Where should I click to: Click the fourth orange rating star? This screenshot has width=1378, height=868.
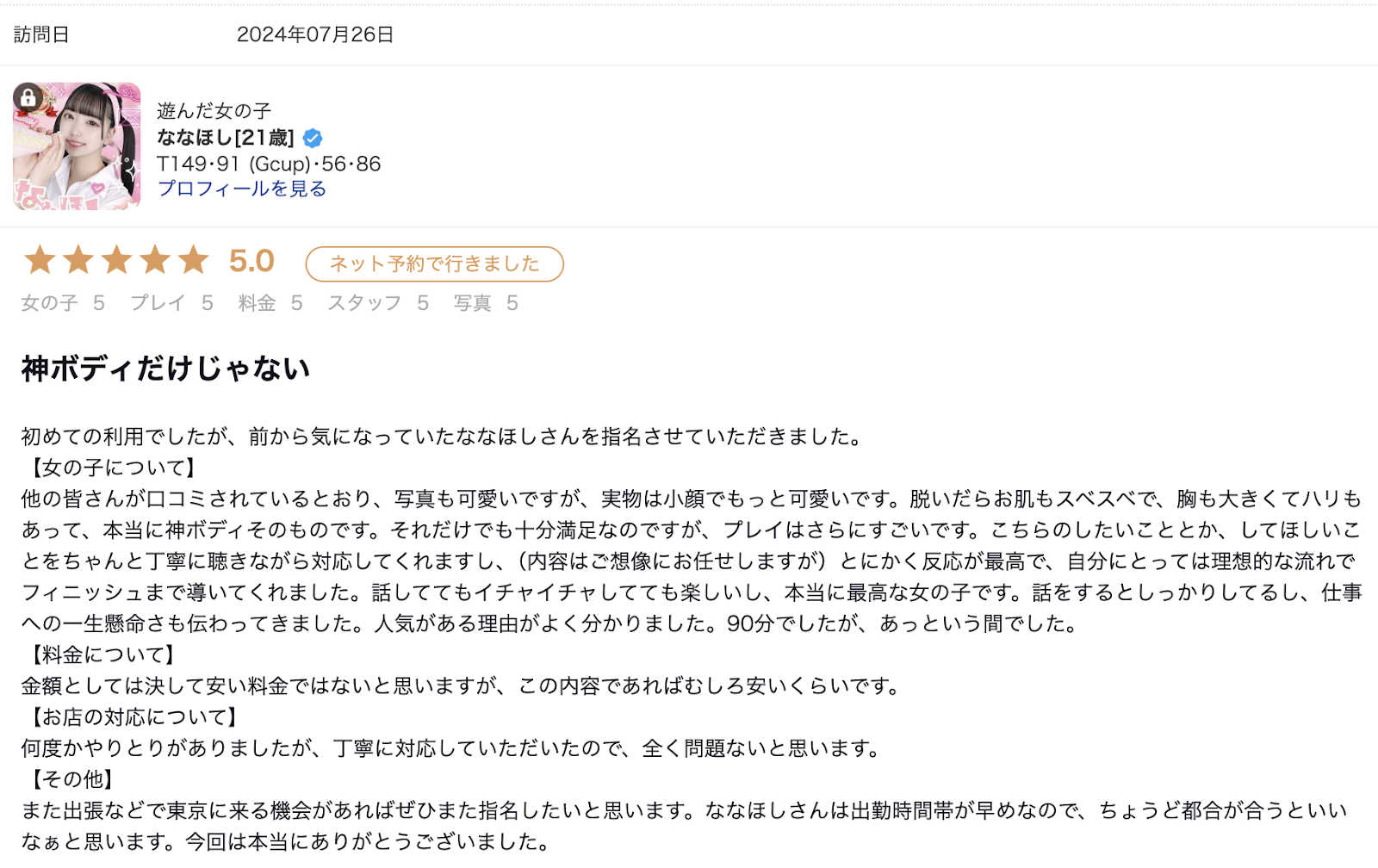tap(155, 260)
